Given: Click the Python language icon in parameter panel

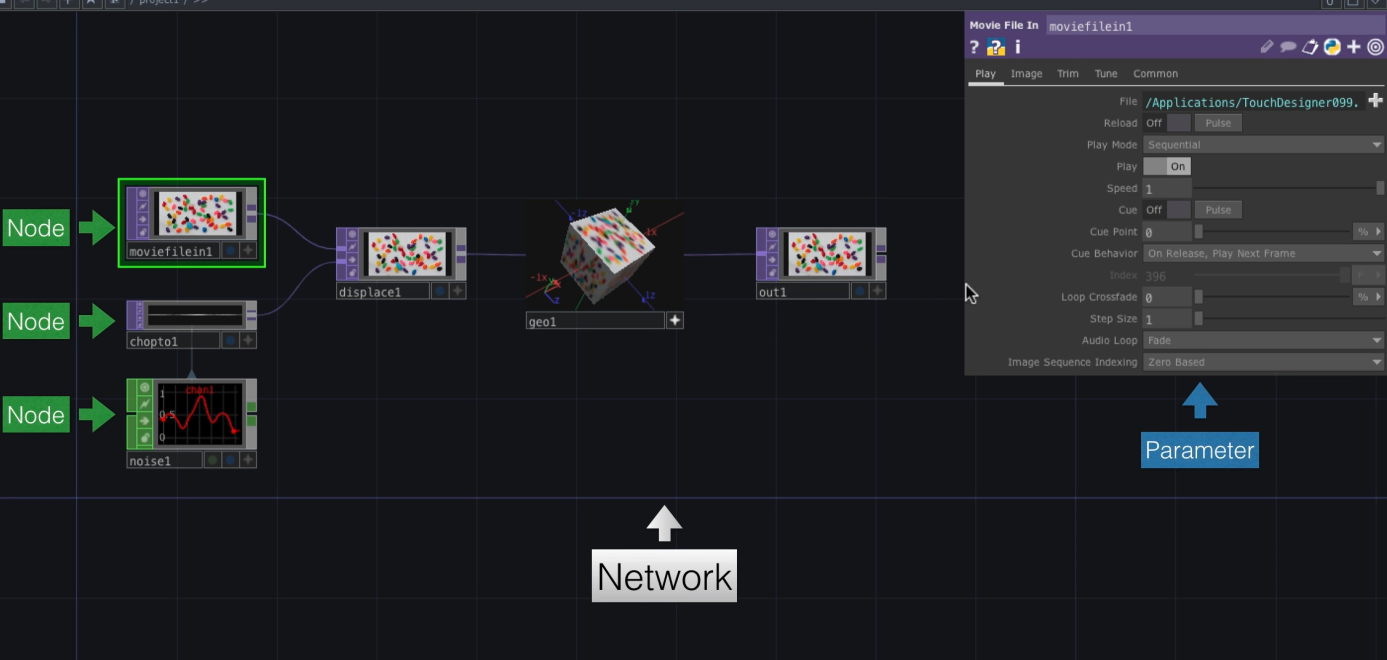Looking at the screenshot, I should point(1332,47).
